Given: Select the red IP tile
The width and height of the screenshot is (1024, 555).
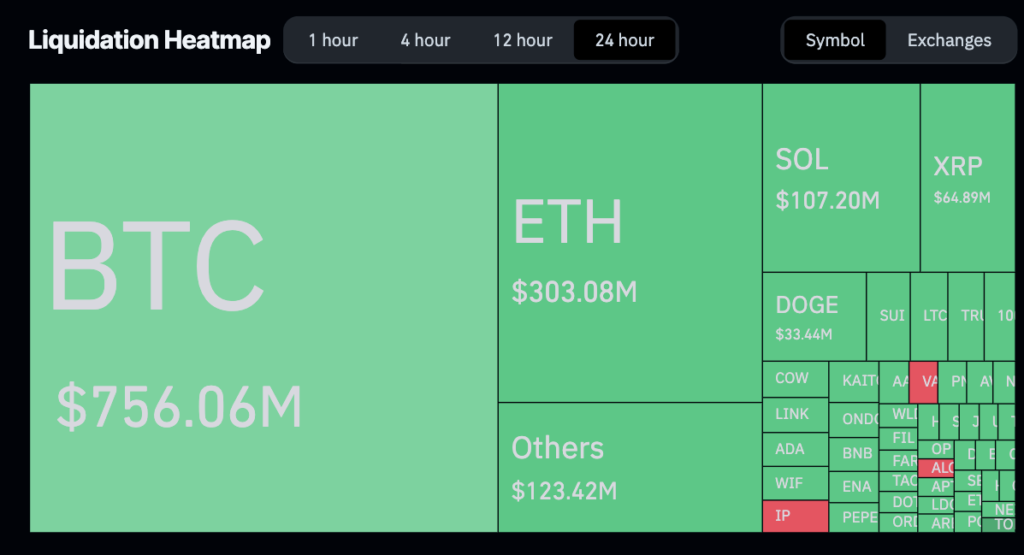Looking at the screenshot, I should click(795, 516).
